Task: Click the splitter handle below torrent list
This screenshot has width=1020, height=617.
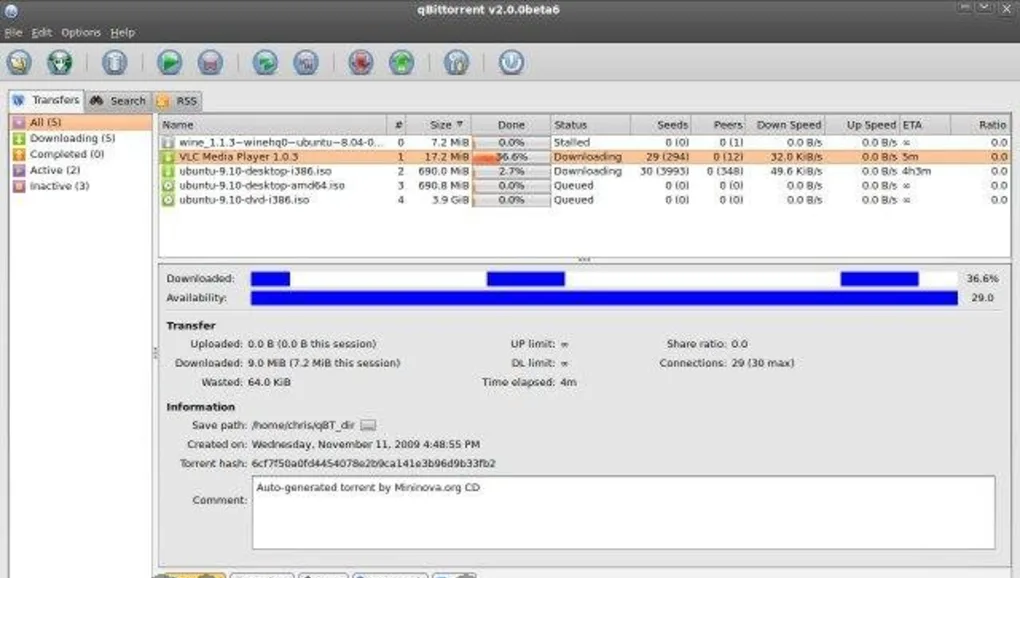Action: (x=584, y=260)
